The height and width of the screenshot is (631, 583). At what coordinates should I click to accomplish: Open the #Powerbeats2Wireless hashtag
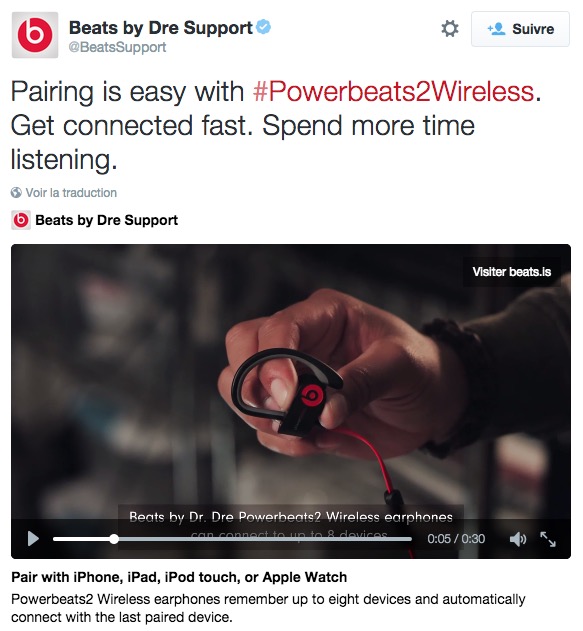(x=394, y=92)
